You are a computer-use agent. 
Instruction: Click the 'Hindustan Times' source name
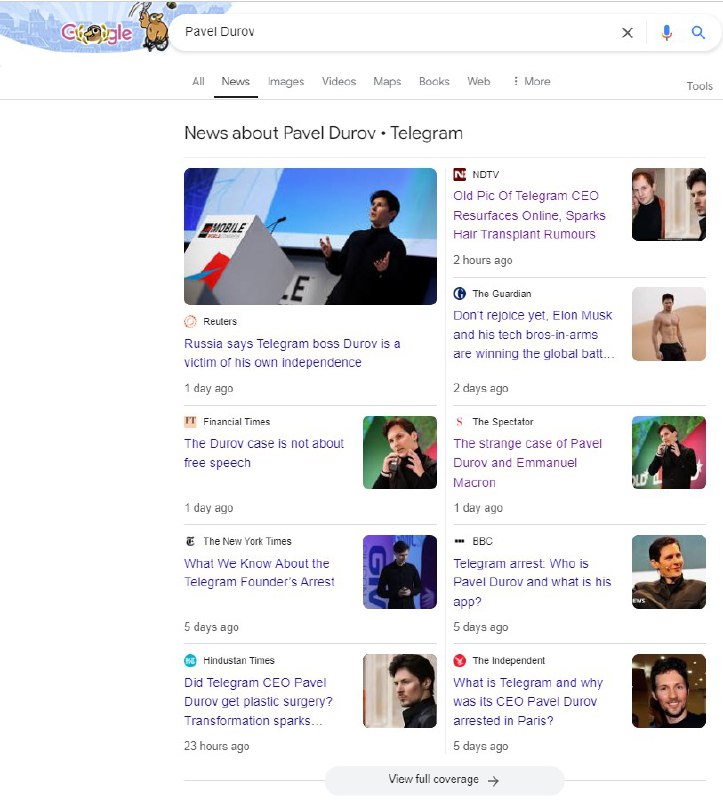pos(239,660)
